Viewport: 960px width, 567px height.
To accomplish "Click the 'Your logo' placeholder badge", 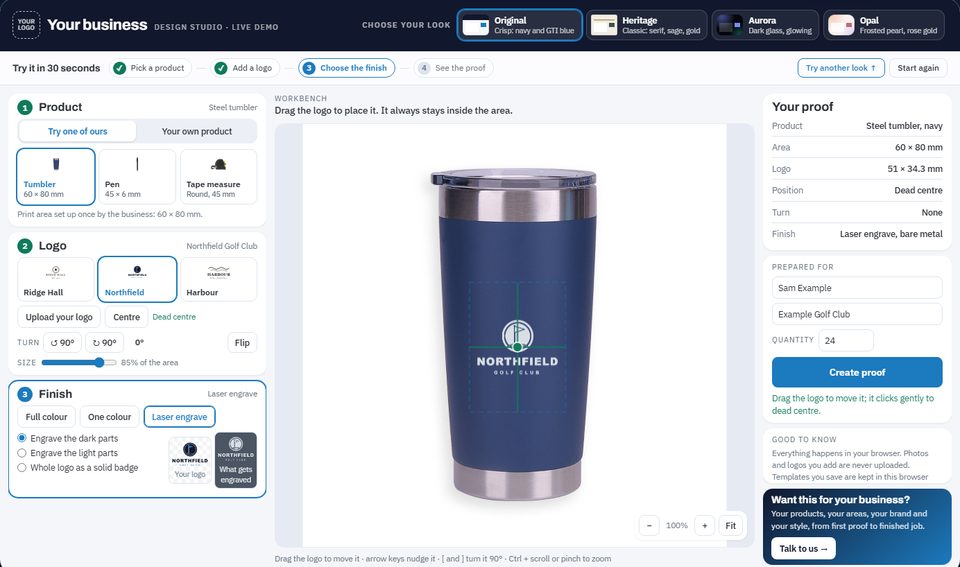I will tap(26, 25).
